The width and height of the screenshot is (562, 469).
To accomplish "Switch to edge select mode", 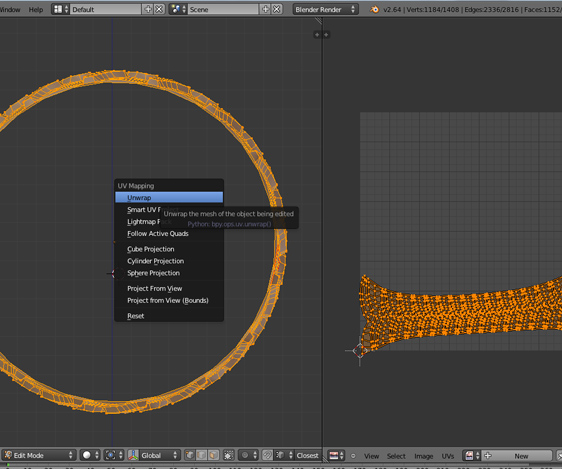I will click(x=201, y=455).
